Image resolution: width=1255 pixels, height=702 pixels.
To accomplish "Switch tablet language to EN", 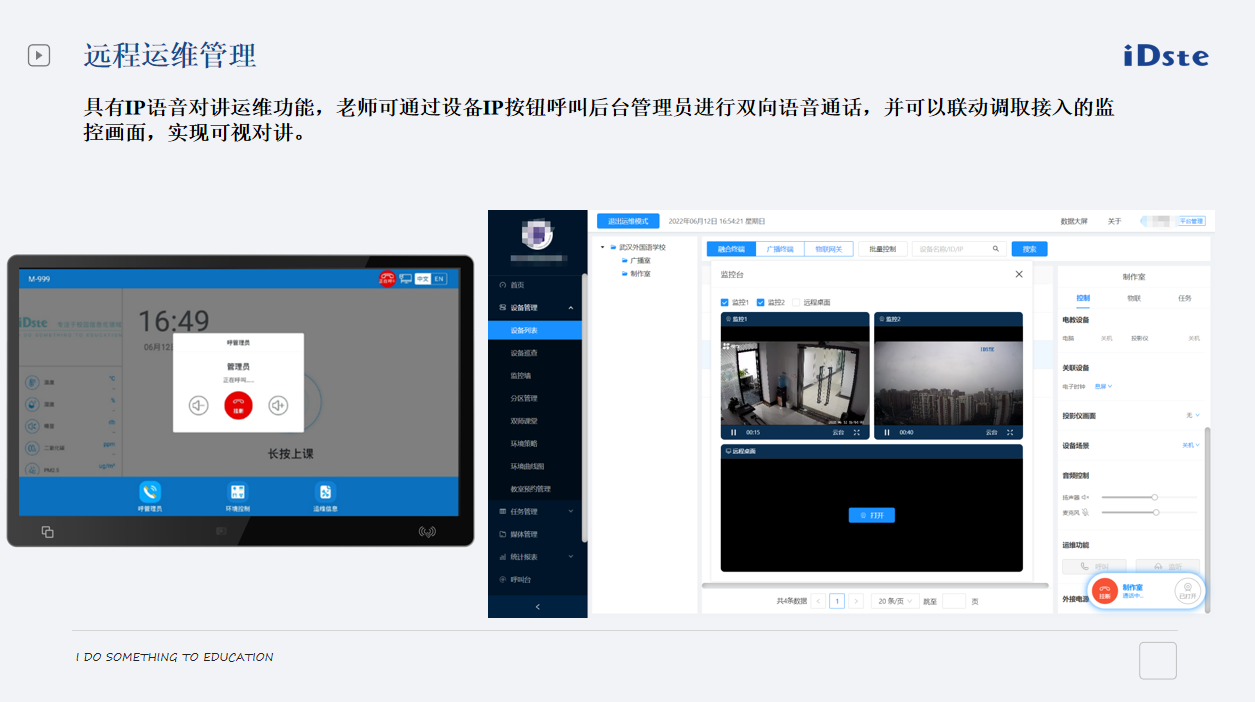I will [438, 279].
